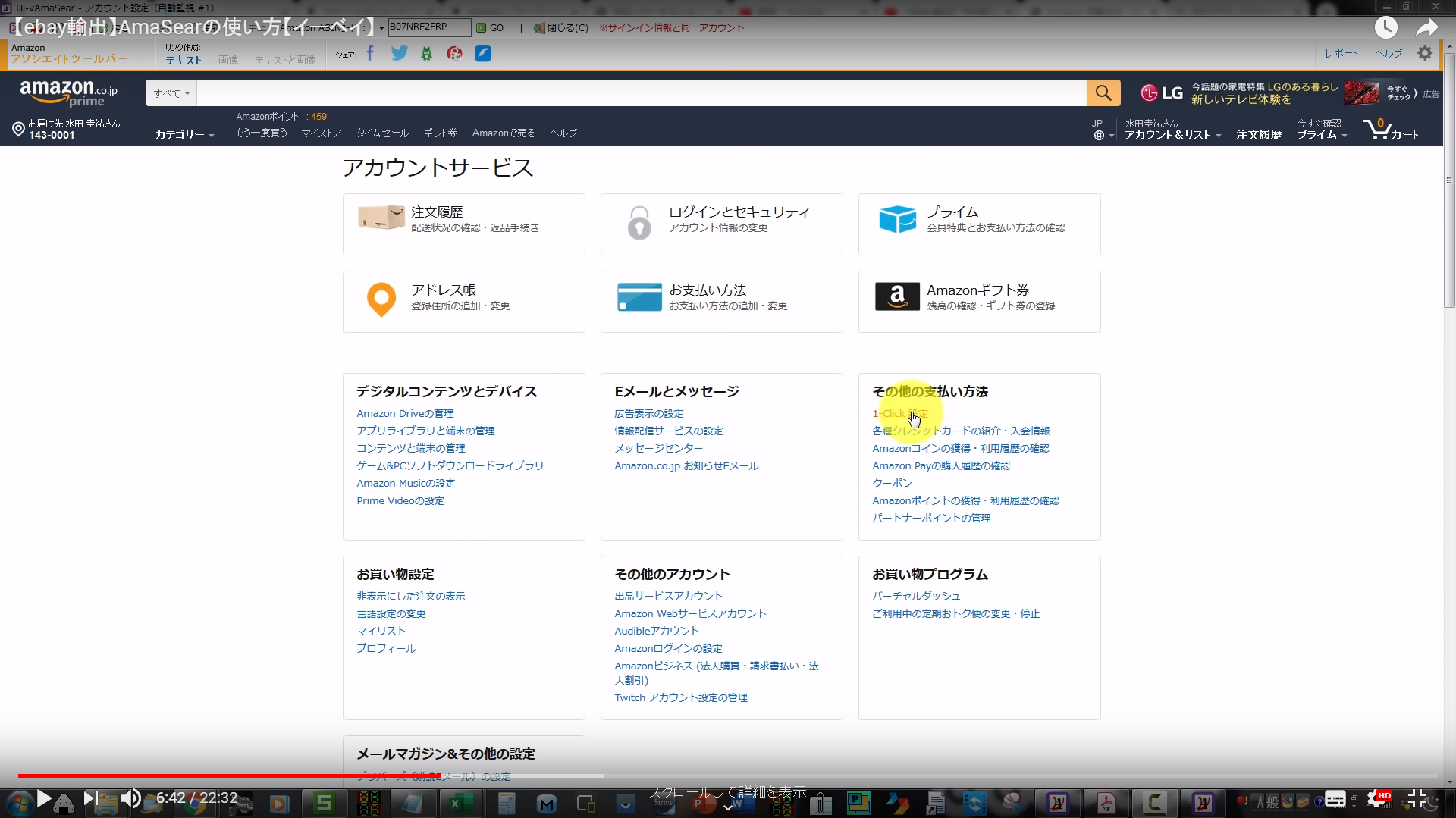Open ヘルプ in associate toolbar
The image size is (1456, 818).
tap(1389, 53)
